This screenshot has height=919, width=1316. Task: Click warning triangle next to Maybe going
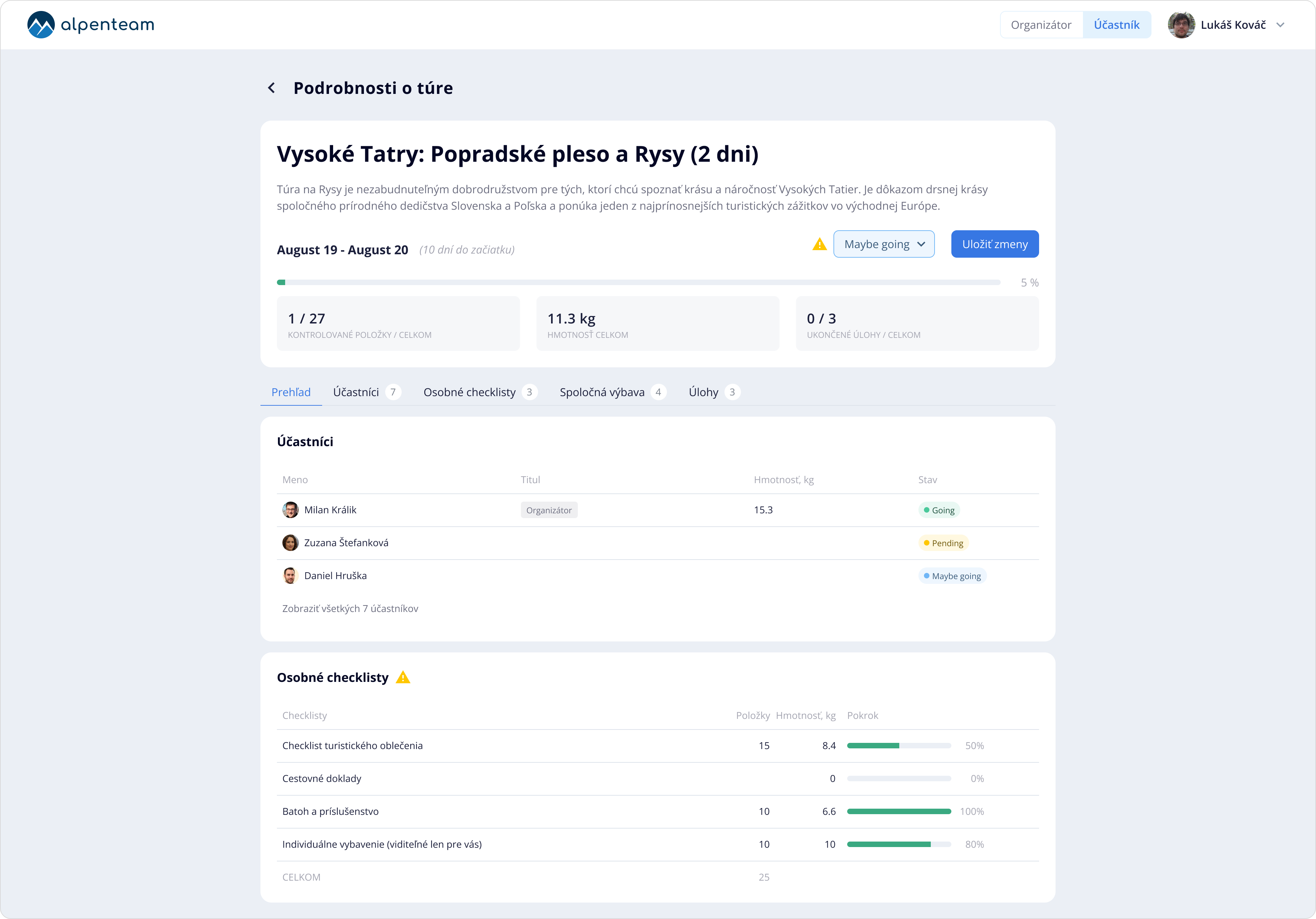pyautogui.click(x=819, y=245)
